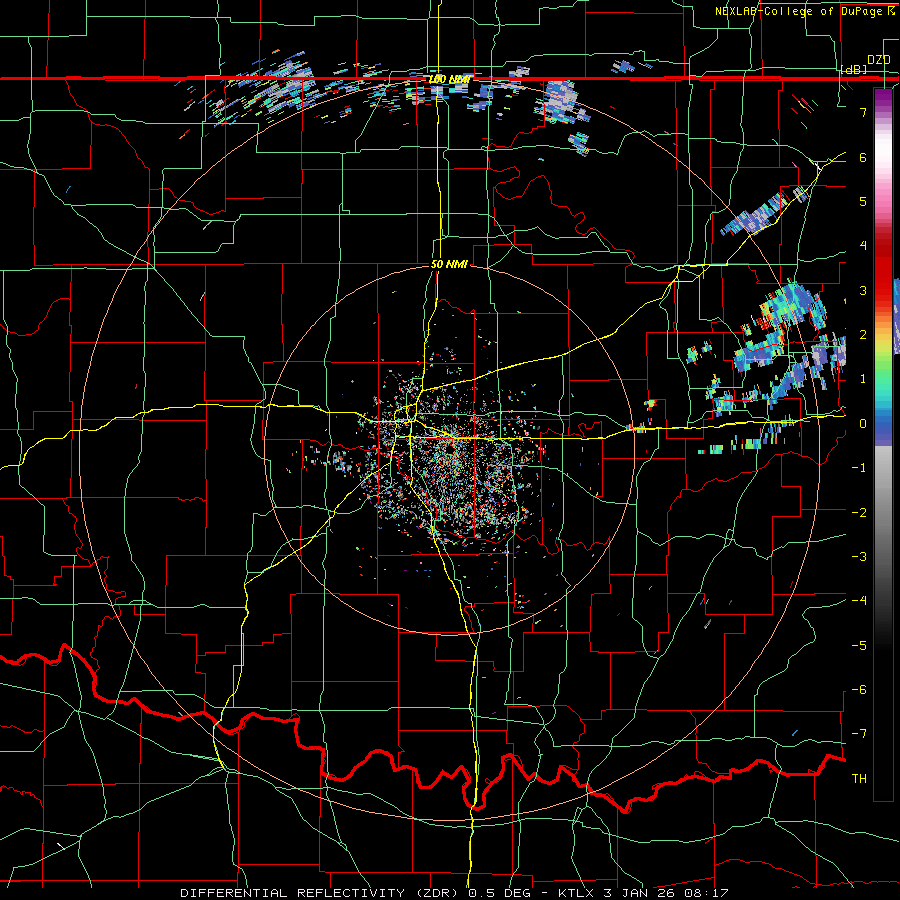This screenshot has width=900, height=900.
Task: Click the NEXLAB-College of DuPage credit text
Action: pyautogui.click(x=798, y=11)
